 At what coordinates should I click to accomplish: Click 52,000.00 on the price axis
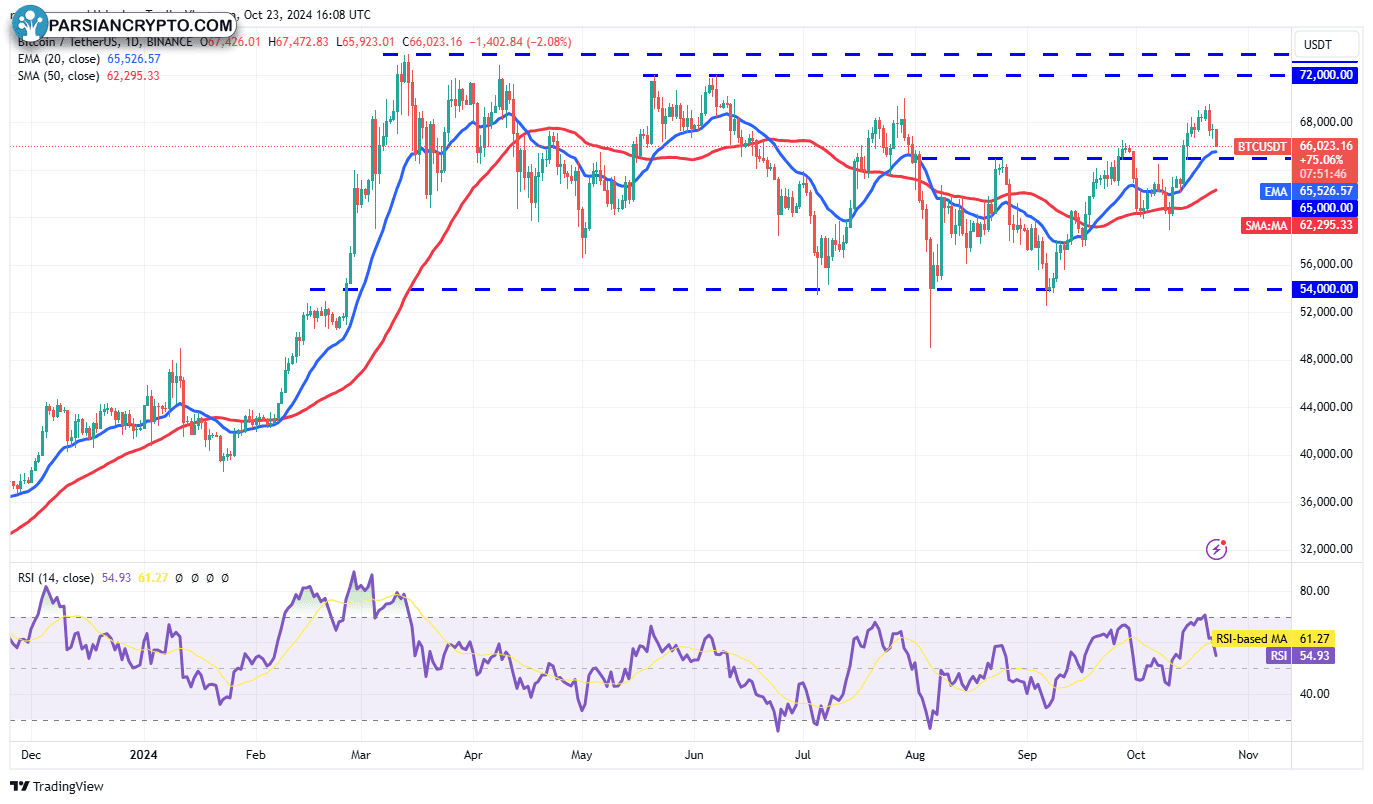click(1326, 312)
